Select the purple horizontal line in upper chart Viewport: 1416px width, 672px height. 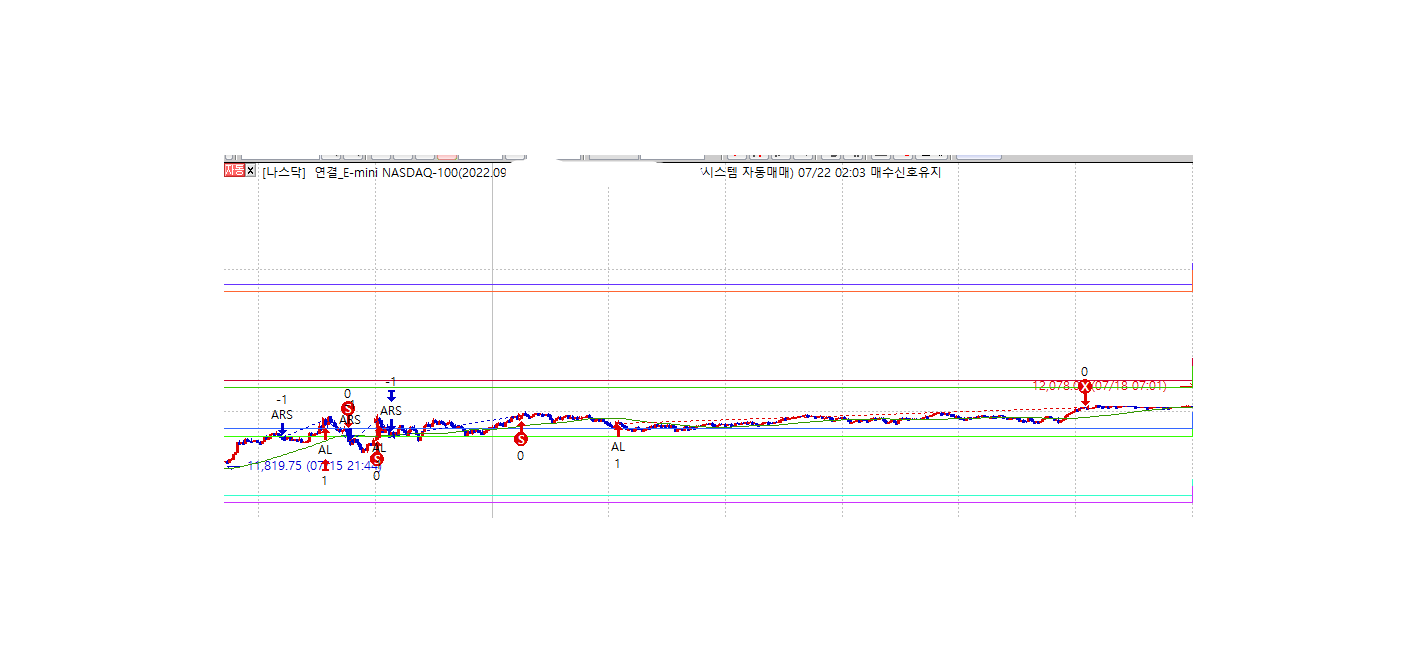700,285
